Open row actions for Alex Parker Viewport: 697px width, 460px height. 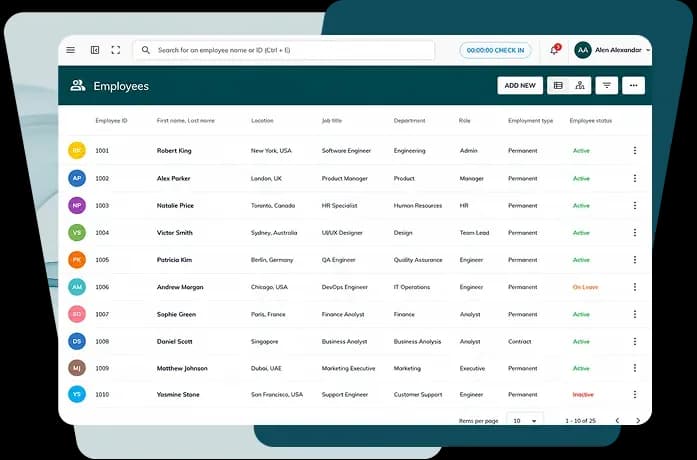(635, 178)
